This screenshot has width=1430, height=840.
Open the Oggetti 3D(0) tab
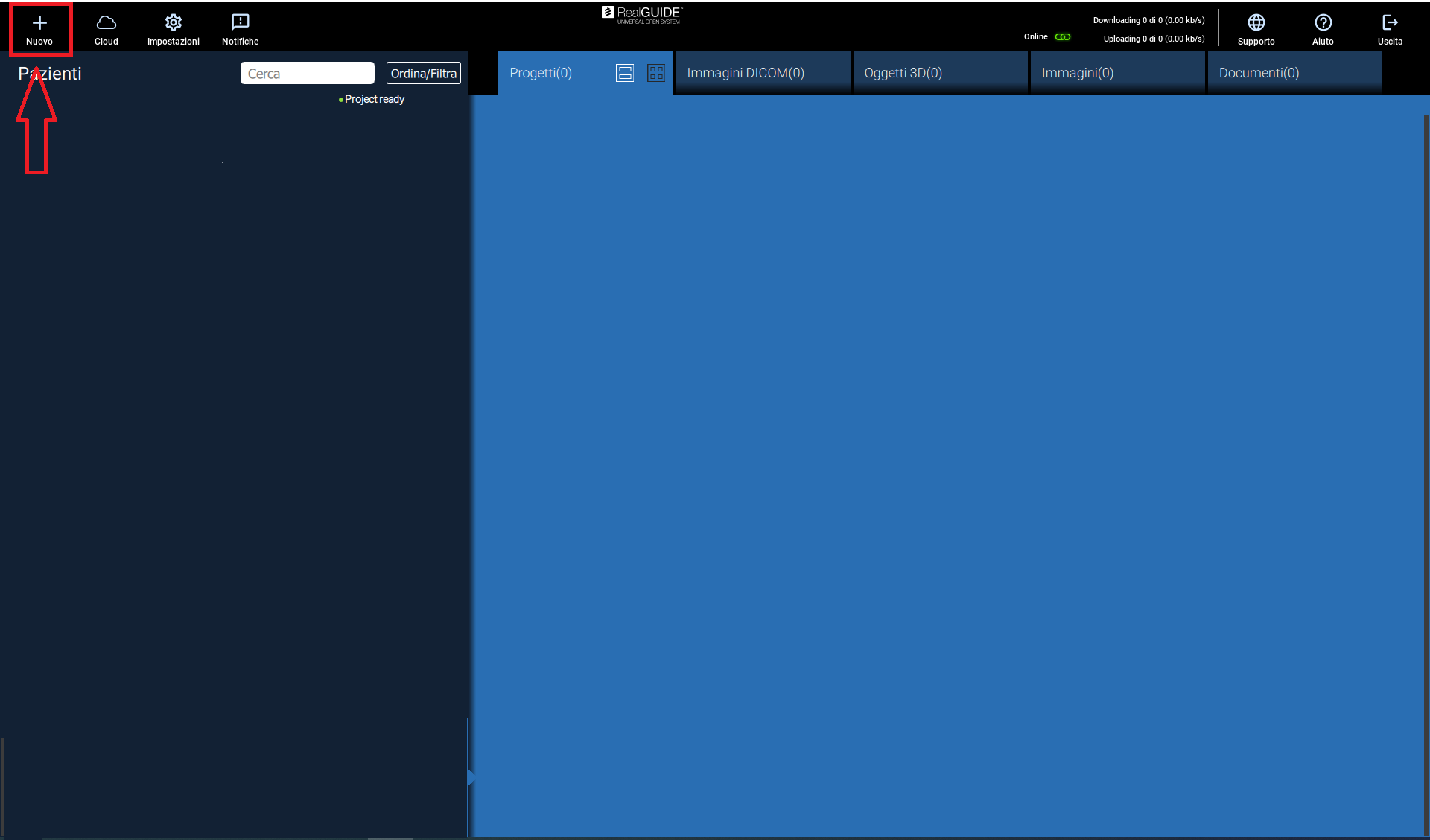pyautogui.click(x=903, y=73)
